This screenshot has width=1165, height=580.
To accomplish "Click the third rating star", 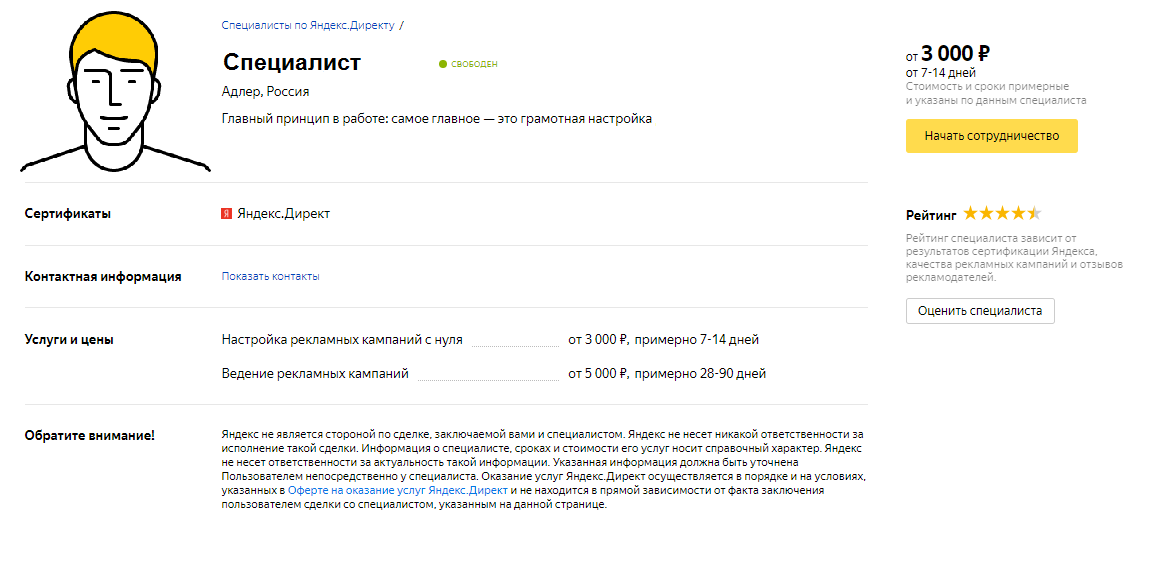I will click(1002, 214).
